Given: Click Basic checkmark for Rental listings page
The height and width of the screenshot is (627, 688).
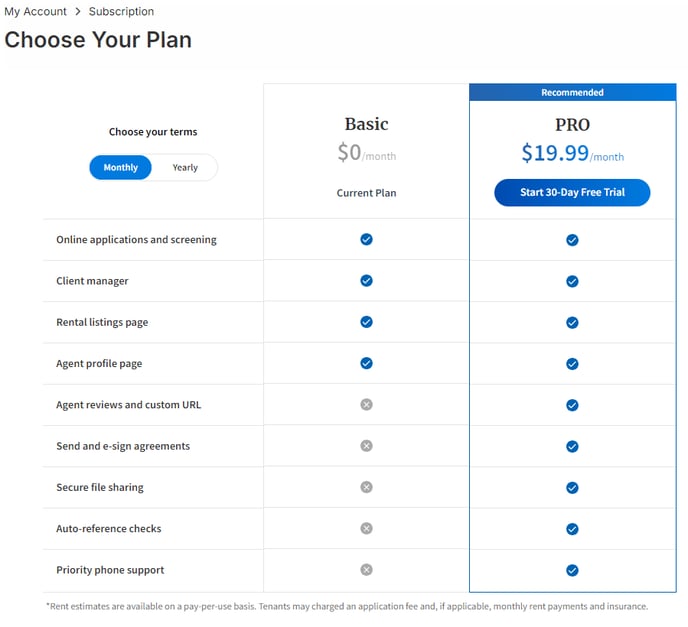Looking at the screenshot, I should tap(366, 322).
